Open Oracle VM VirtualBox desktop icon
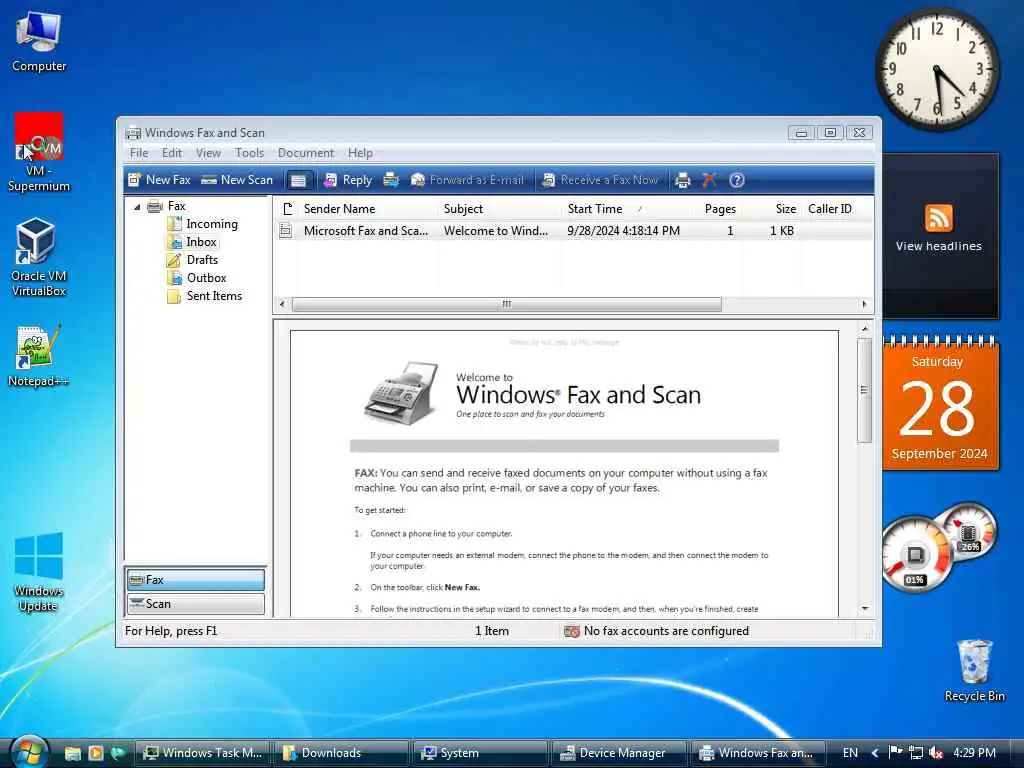The height and width of the screenshot is (768, 1024). (39, 257)
